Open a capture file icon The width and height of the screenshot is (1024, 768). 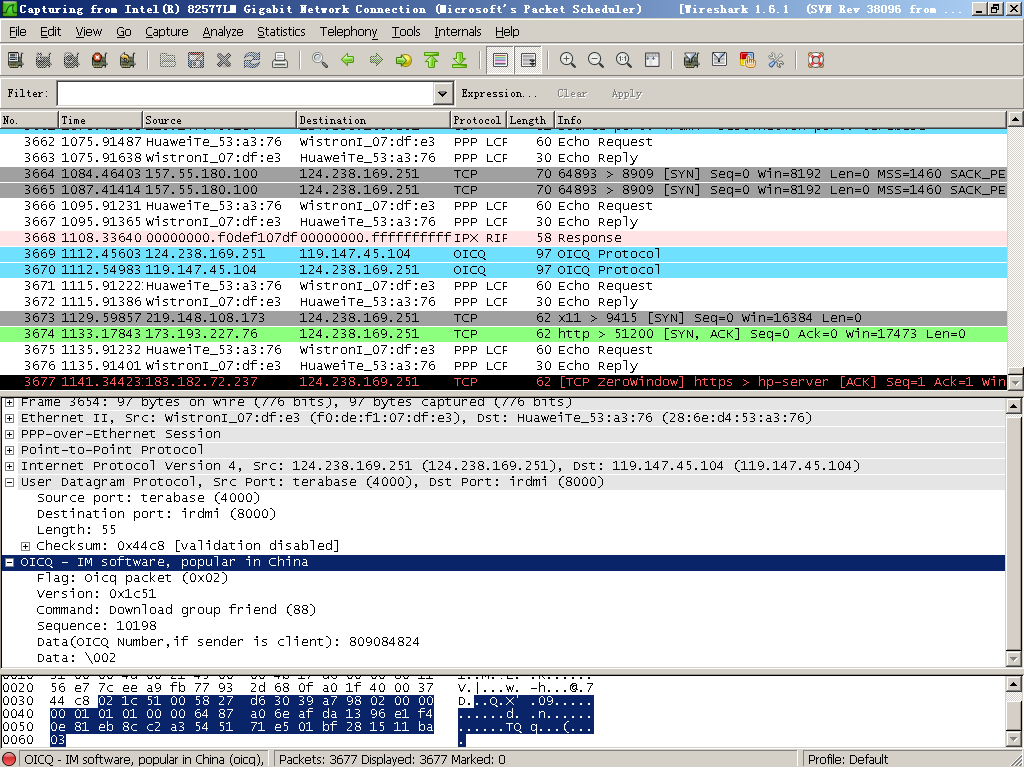point(168,60)
